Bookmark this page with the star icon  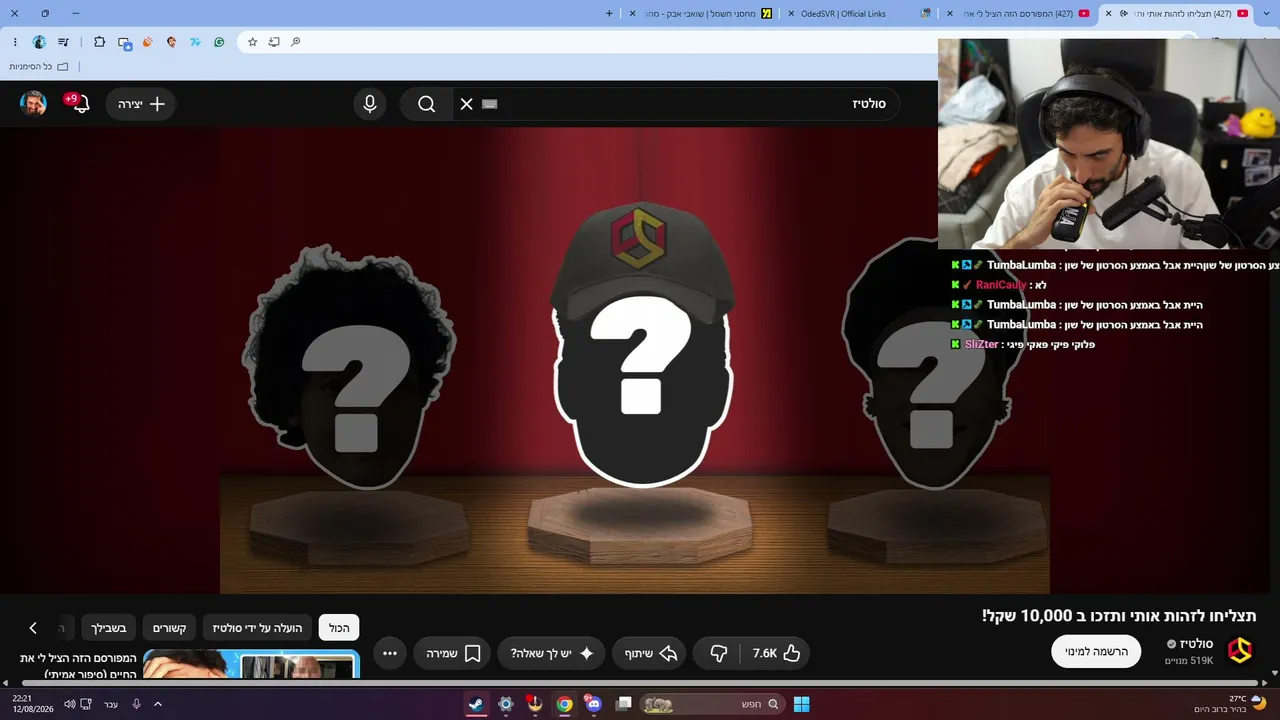point(252,42)
